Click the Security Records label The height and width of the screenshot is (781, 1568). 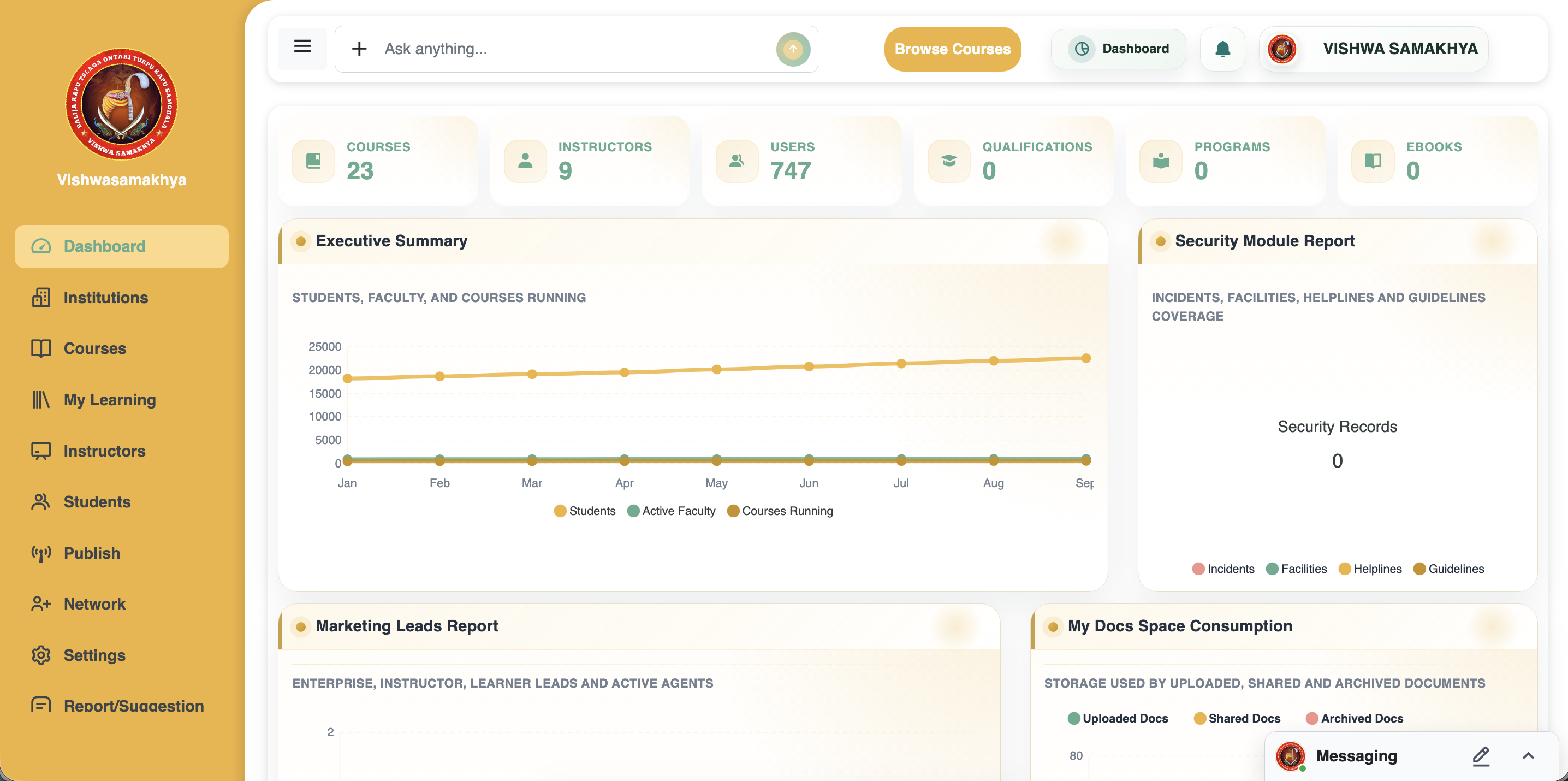tap(1337, 426)
